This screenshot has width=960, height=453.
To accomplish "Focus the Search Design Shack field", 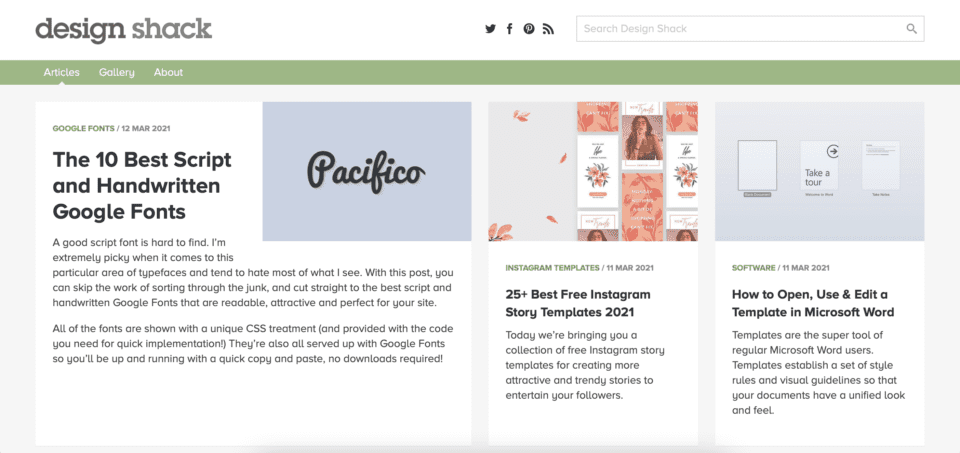I will tap(740, 29).
